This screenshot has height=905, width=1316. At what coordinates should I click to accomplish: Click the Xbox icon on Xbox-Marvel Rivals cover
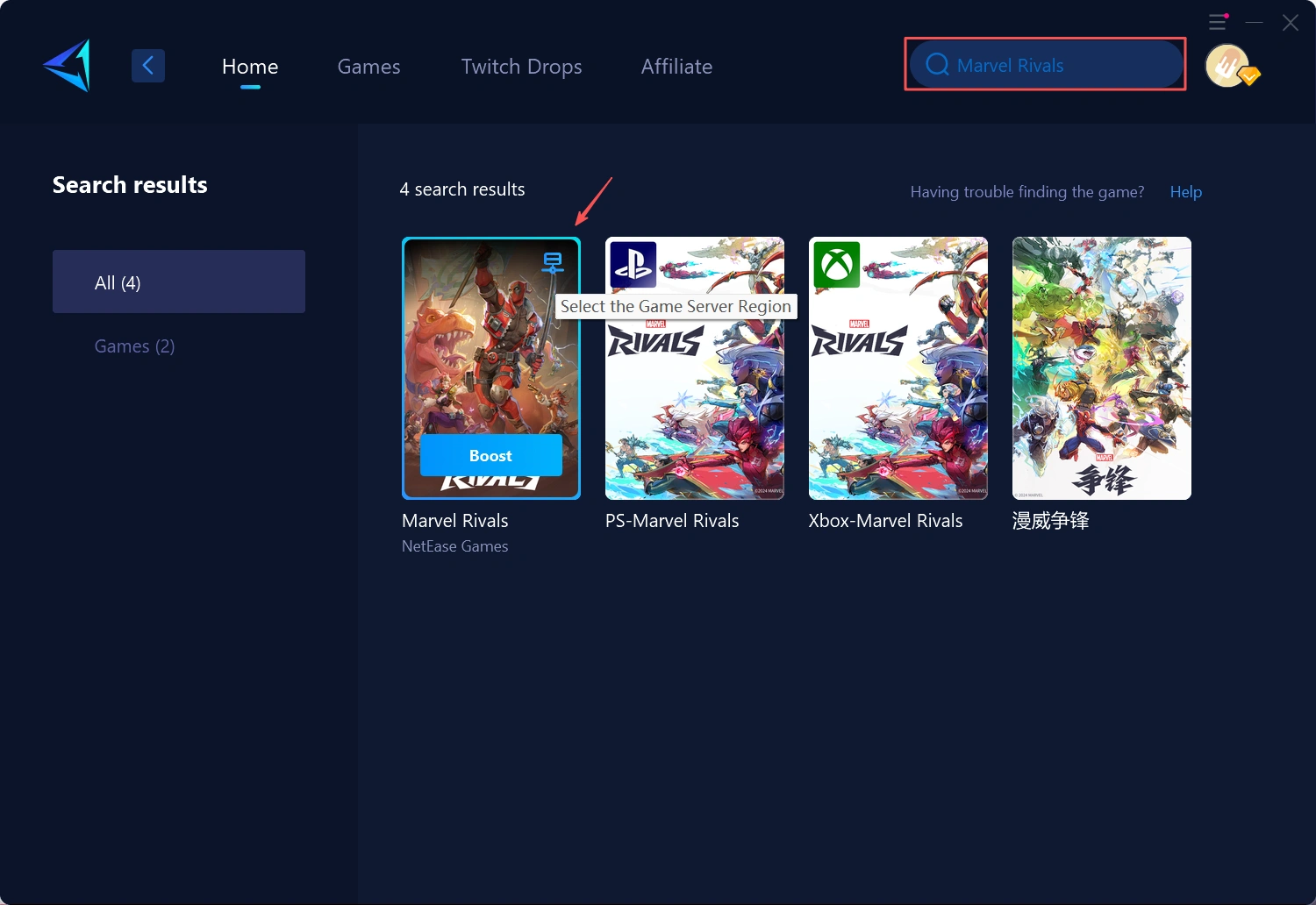(836, 264)
